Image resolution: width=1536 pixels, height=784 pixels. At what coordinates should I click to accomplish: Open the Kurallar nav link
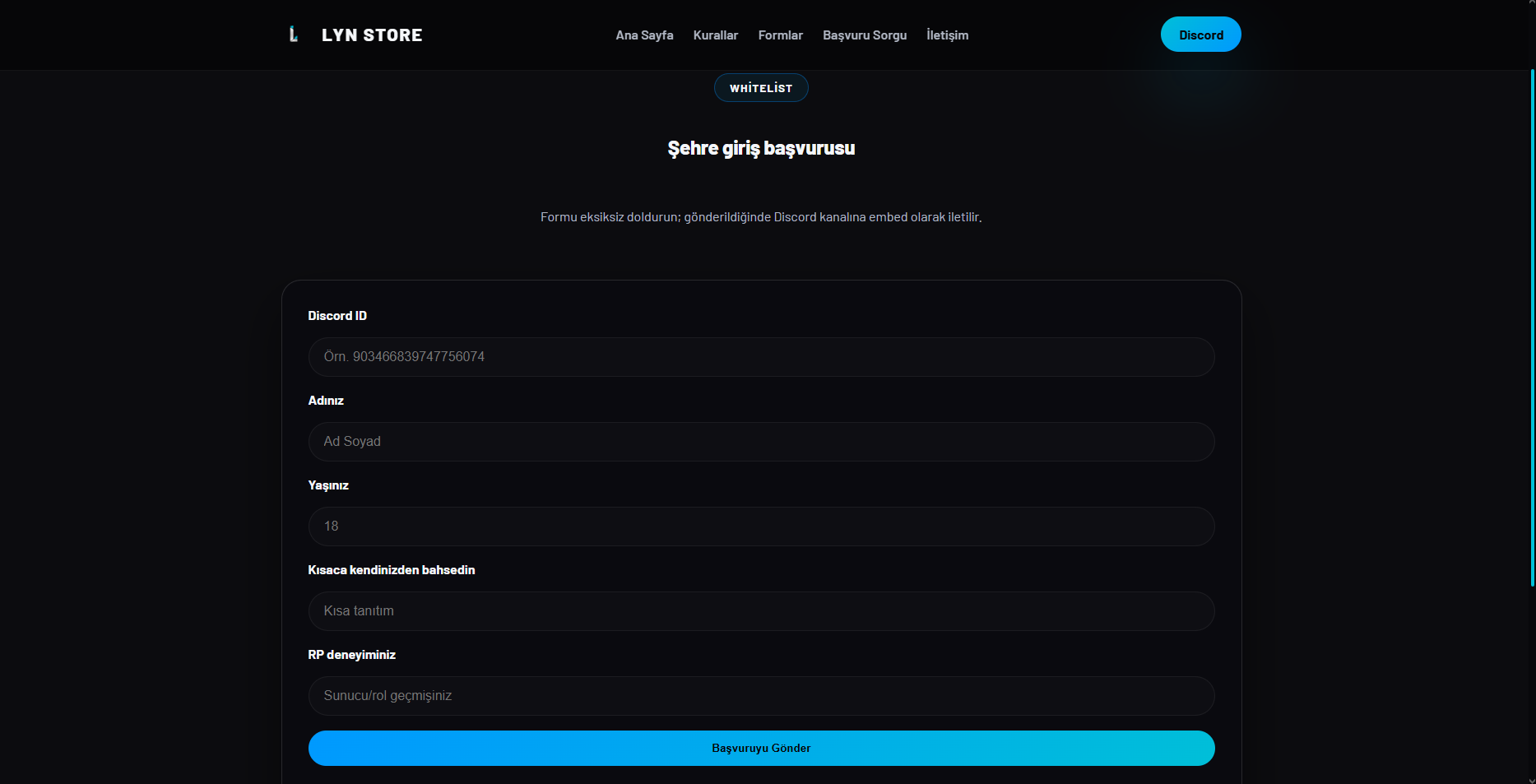click(x=715, y=35)
